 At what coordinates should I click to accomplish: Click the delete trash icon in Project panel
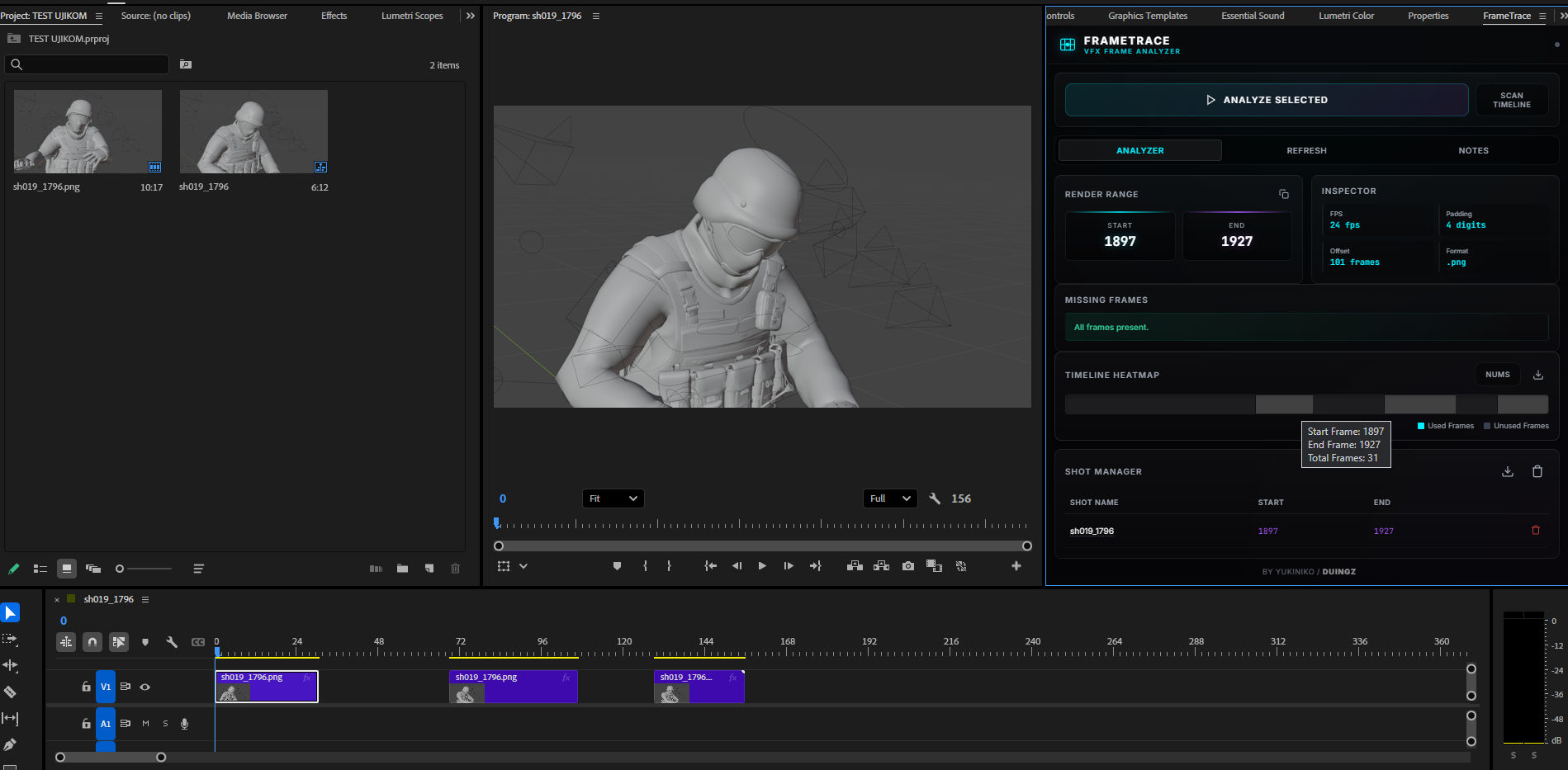click(455, 569)
